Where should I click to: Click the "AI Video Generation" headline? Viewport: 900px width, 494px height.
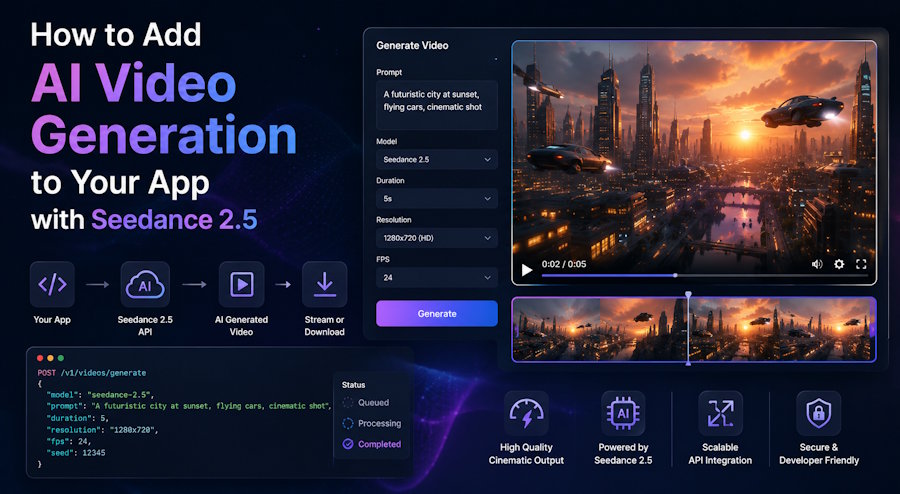164,109
